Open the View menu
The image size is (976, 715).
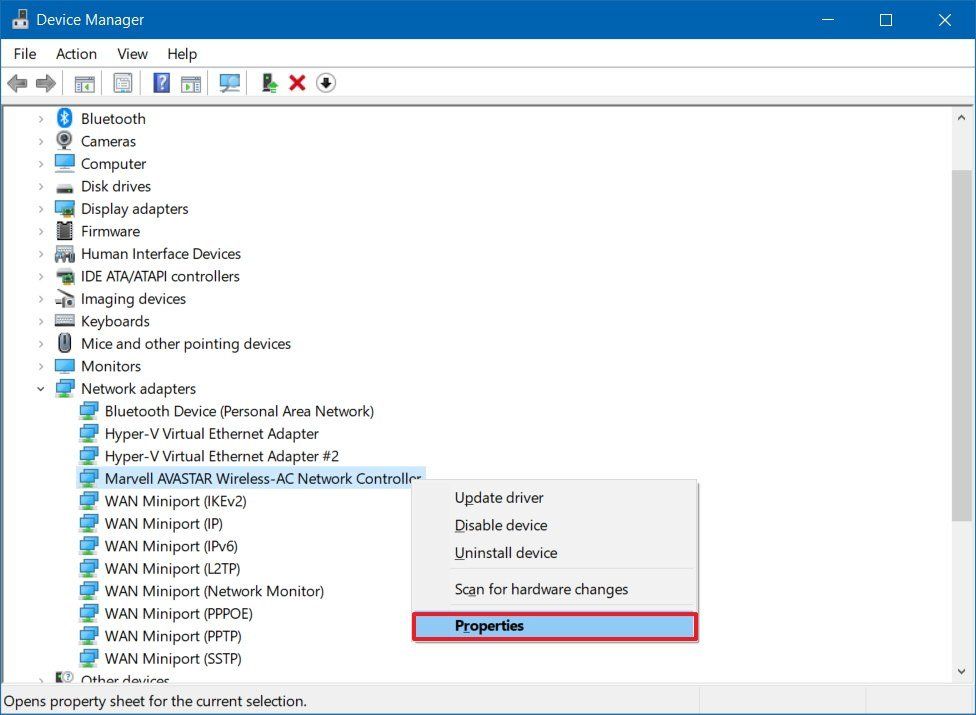[133, 54]
